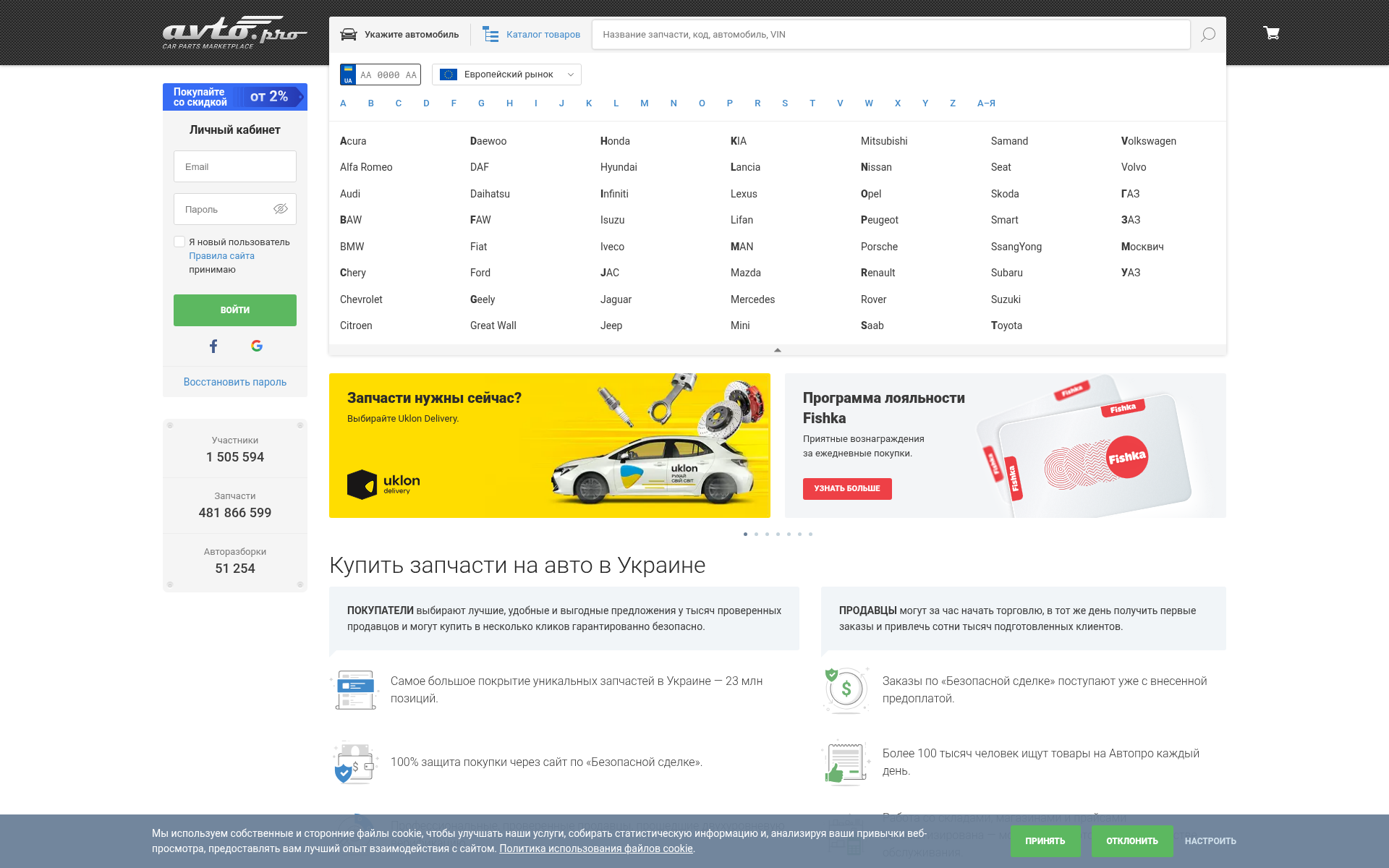Filter brands by letter H
This screenshot has width=1389, height=868.
[x=509, y=103]
